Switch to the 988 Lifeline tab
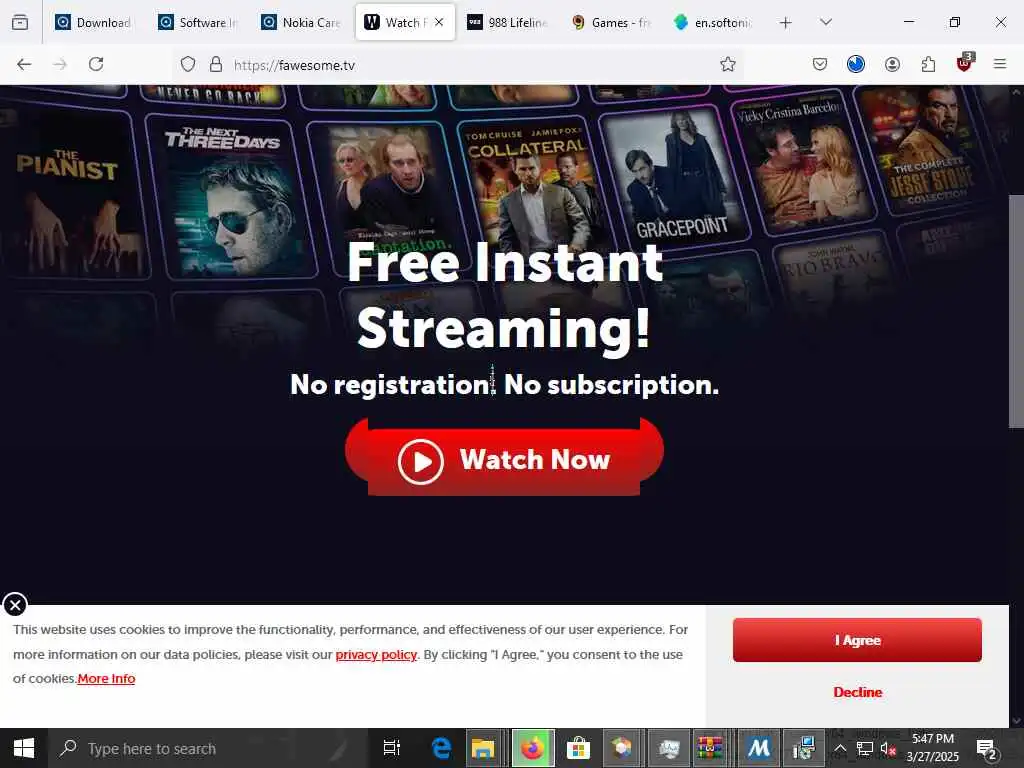 507,22
